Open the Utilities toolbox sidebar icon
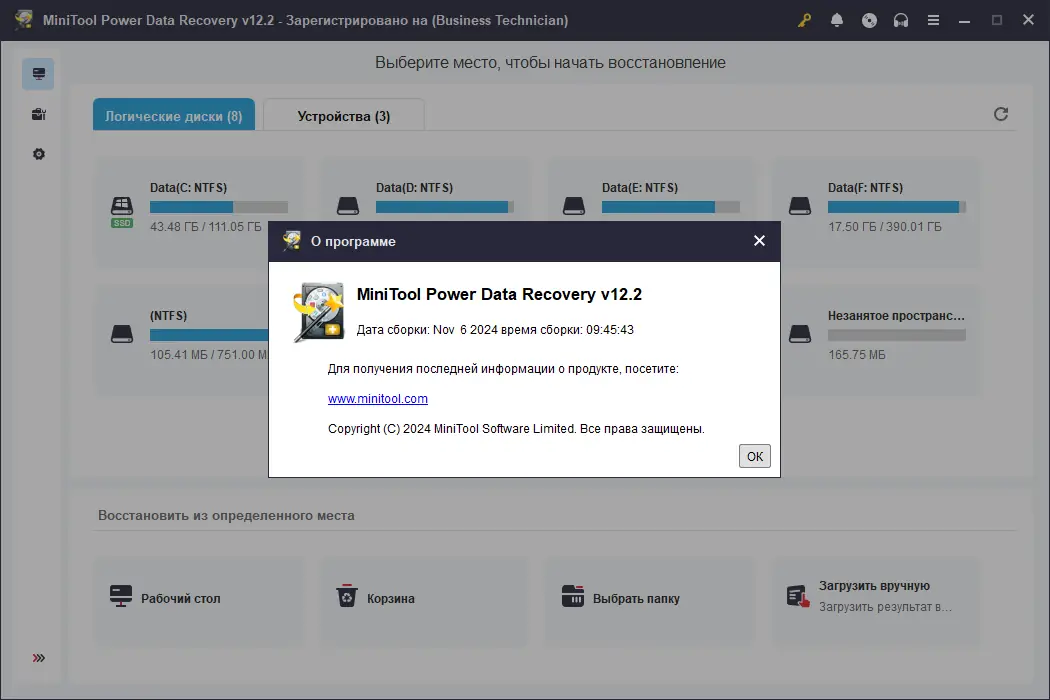 (39, 114)
